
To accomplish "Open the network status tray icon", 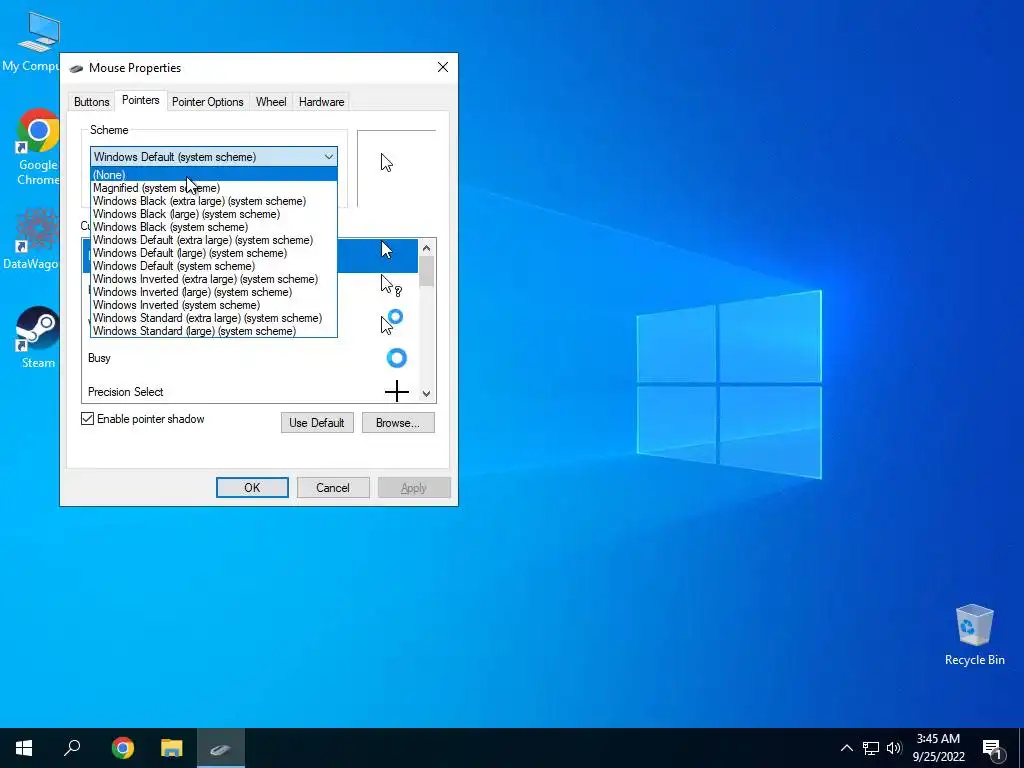I will tap(871, 748).
